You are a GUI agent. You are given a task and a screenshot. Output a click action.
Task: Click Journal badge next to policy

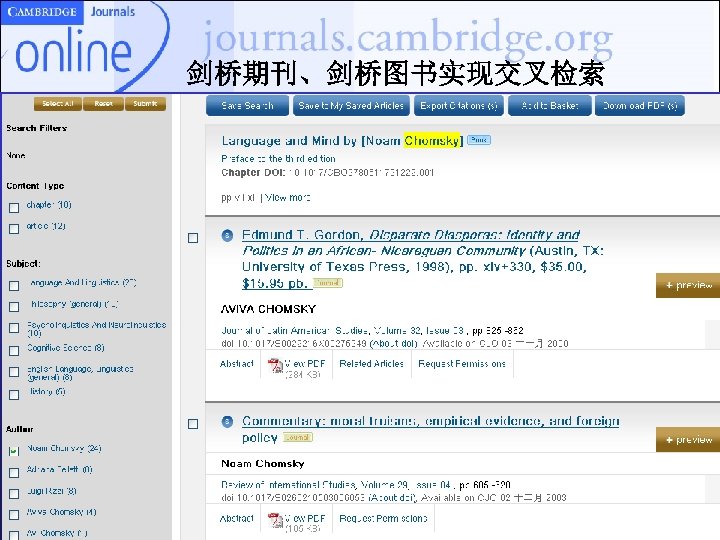click(x=298, y=437)
